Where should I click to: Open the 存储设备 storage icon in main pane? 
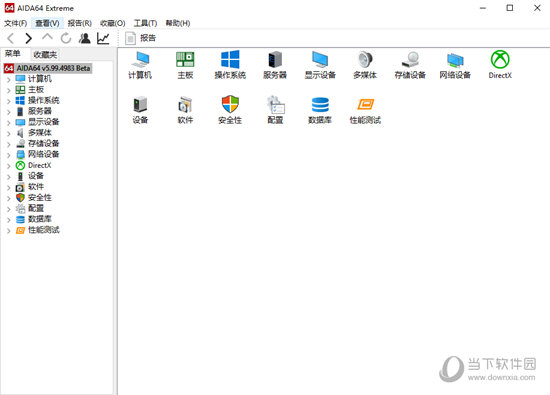click(x=410, y=65)
